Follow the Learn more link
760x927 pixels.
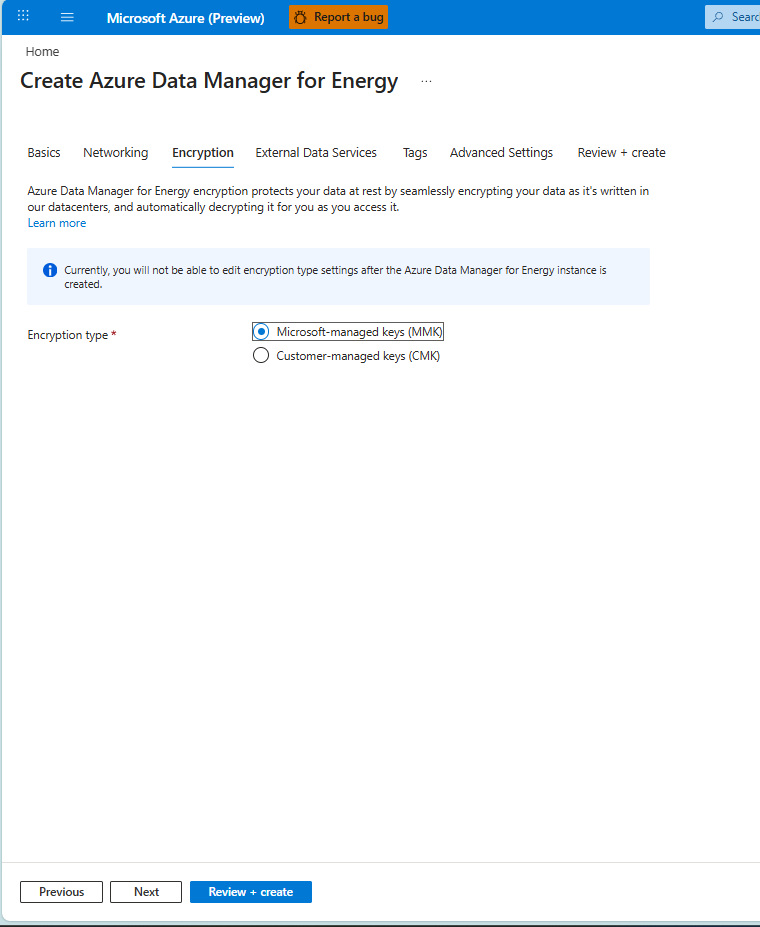pos(57,223)
